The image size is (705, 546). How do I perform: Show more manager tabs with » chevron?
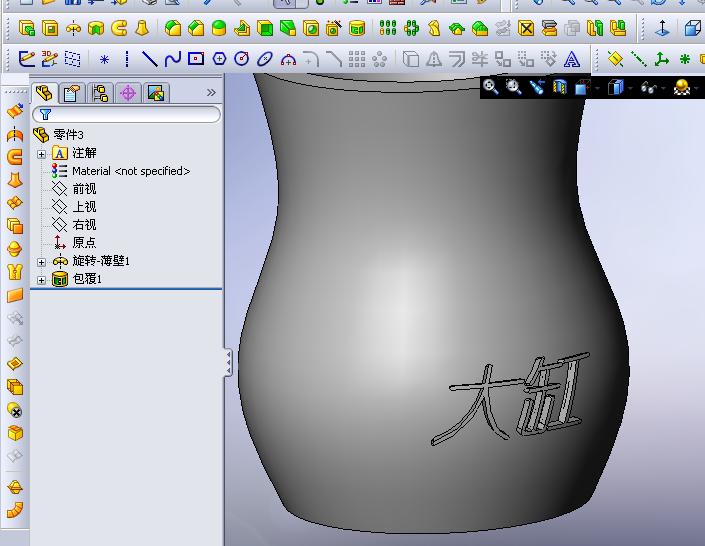pyautogui.click(x=211, y=93)
